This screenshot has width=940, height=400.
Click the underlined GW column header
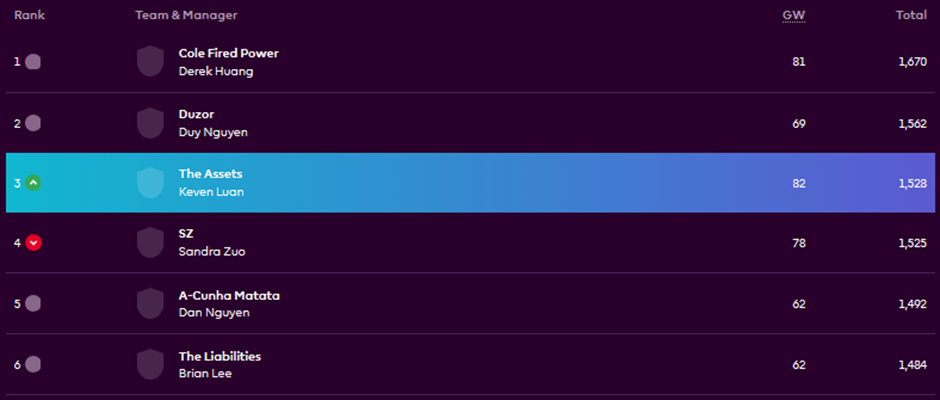793,15
